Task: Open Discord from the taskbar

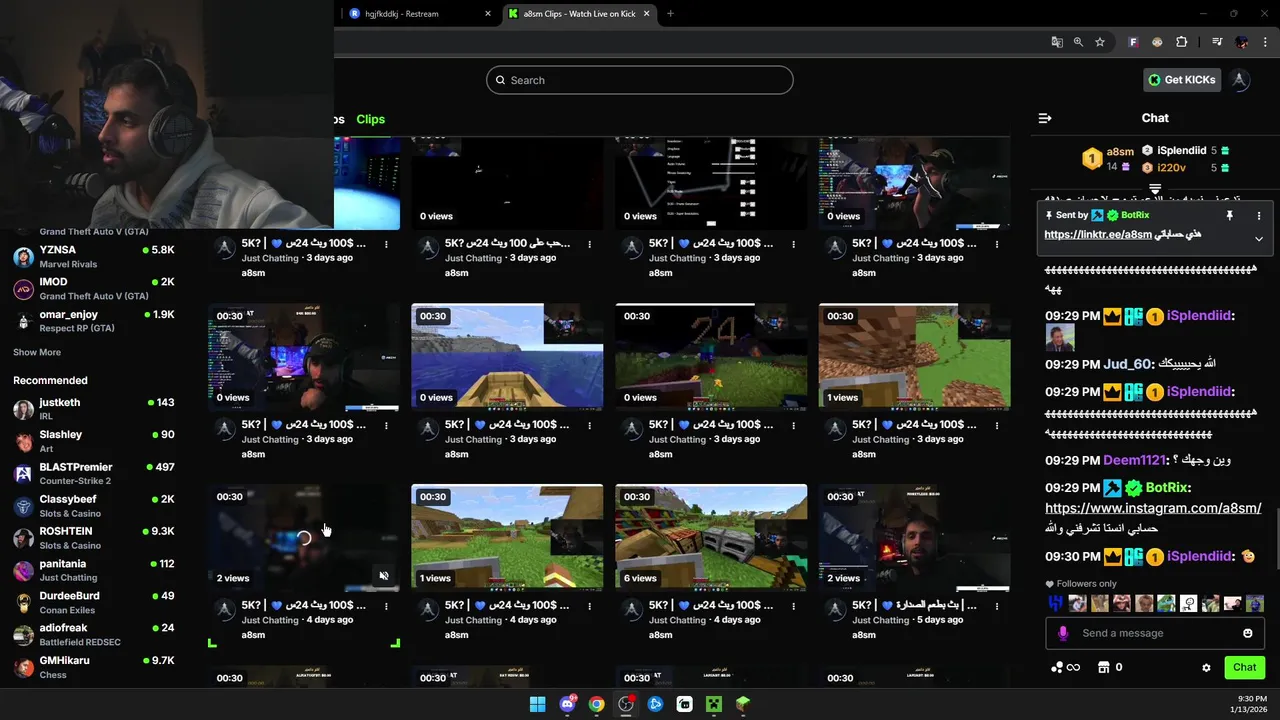Action: pos(567,704)
